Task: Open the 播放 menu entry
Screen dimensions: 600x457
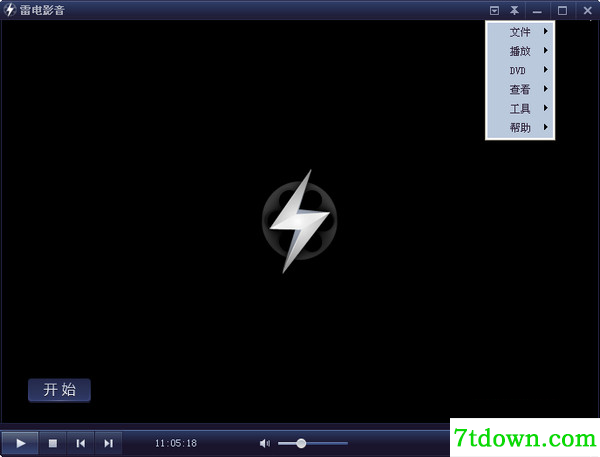Action: (520, 51)
